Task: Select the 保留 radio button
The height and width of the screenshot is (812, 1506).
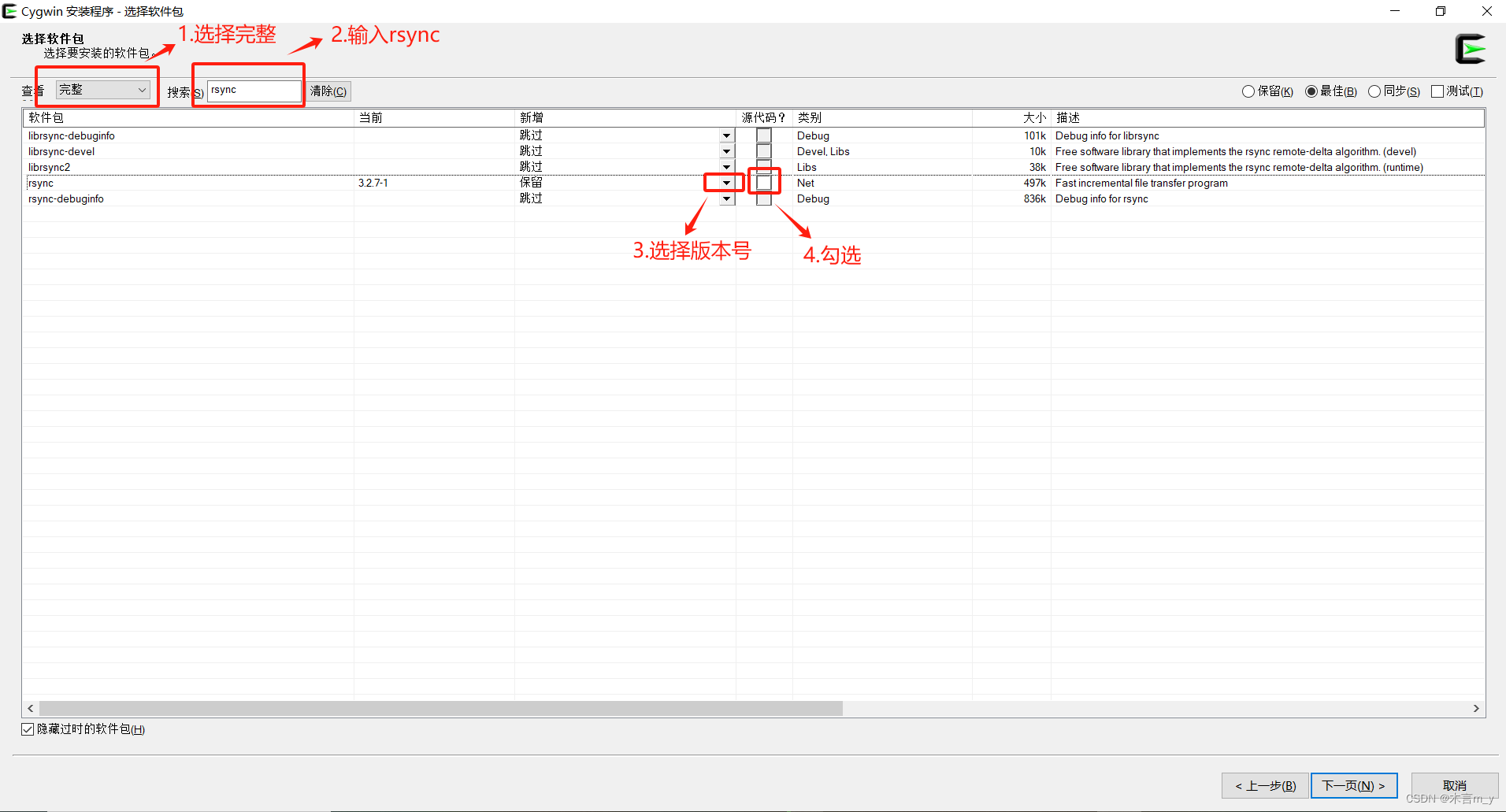Action: 1267,91
